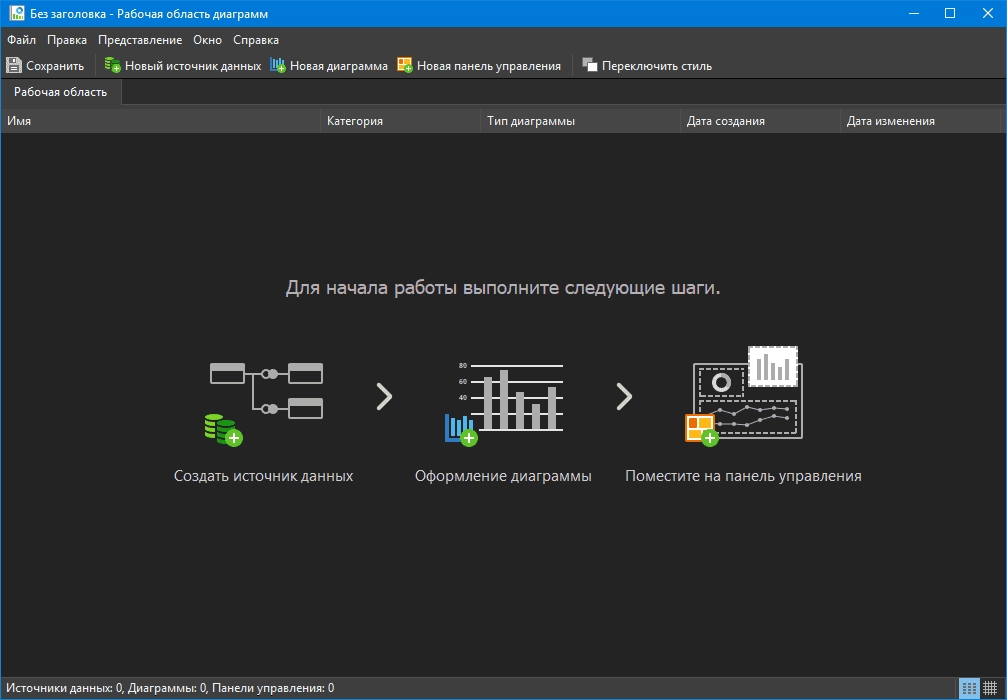The image size is (1007, 700).
Task: Sort by the Категория column header
Action: 400,121
